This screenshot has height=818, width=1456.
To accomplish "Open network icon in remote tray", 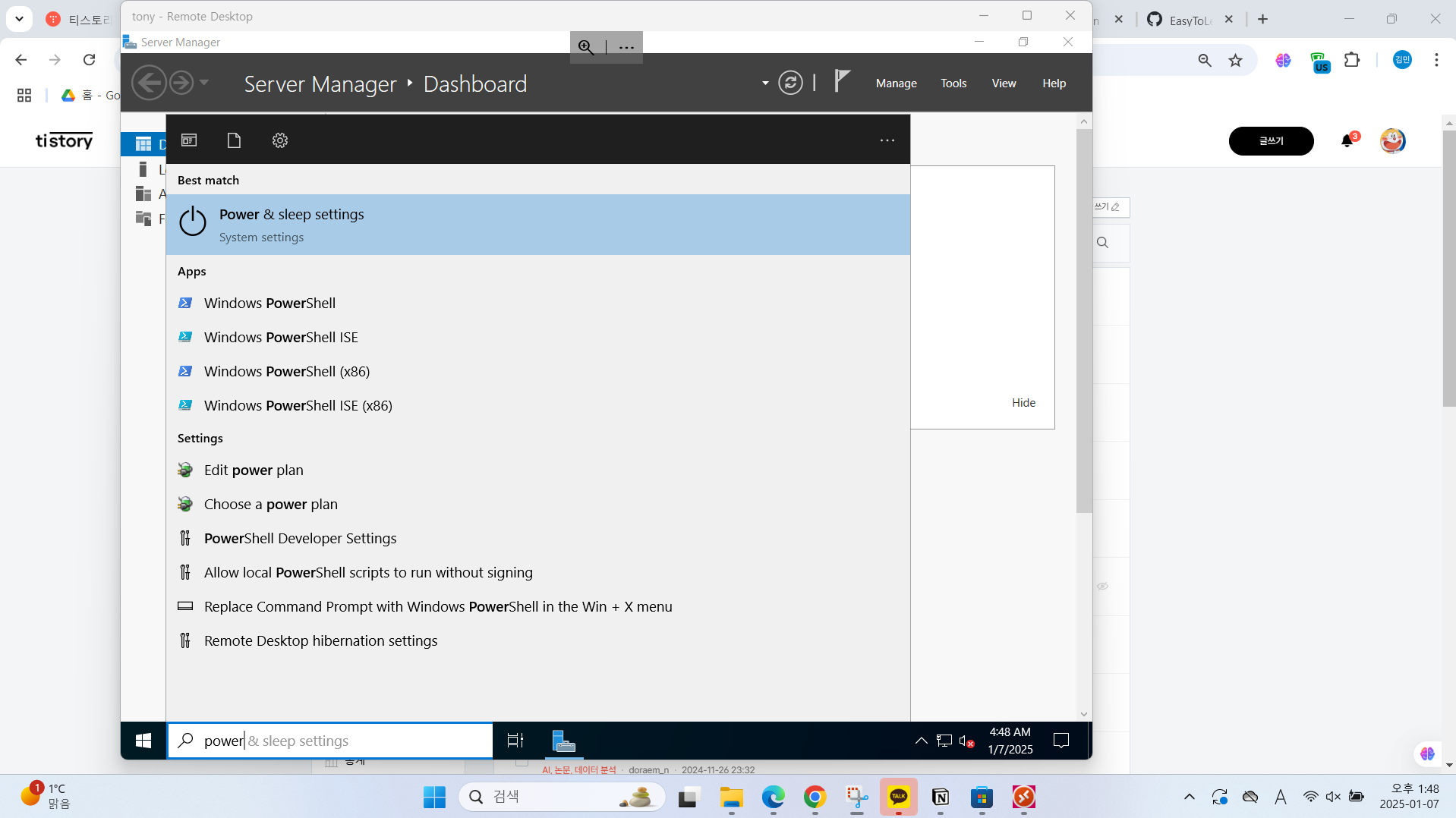I will (x=944, y=741).
